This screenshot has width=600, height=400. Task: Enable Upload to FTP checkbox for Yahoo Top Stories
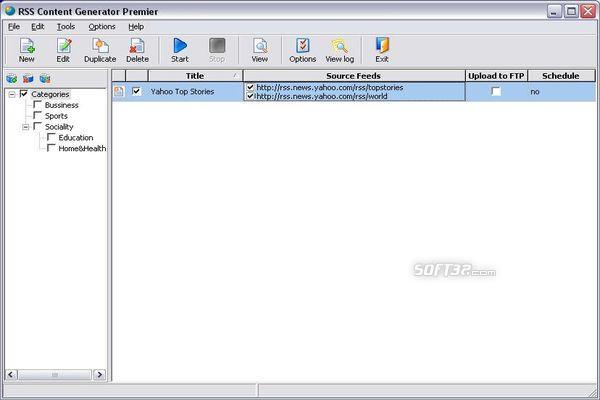496,91
